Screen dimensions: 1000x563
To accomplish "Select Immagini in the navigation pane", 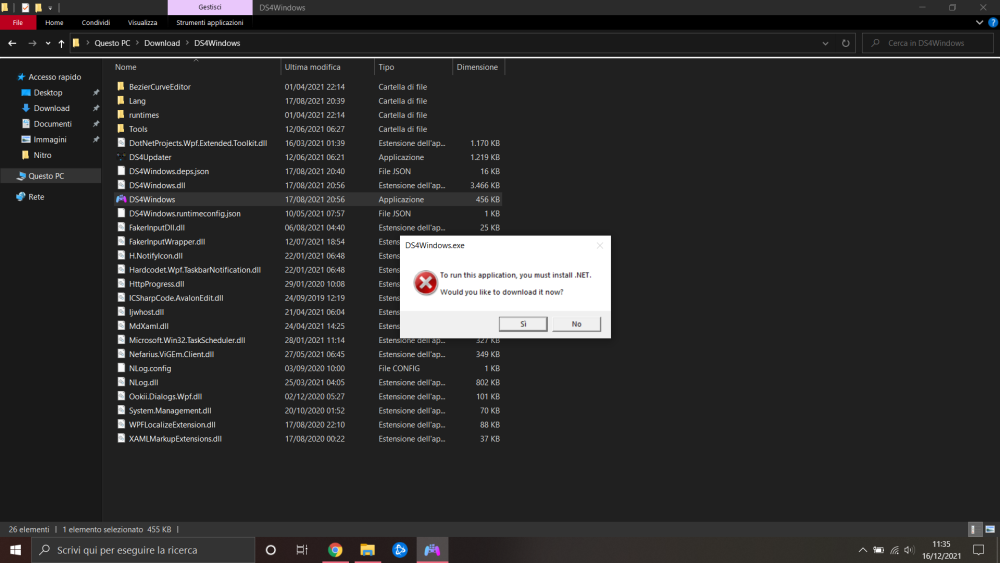I will 50,140.
